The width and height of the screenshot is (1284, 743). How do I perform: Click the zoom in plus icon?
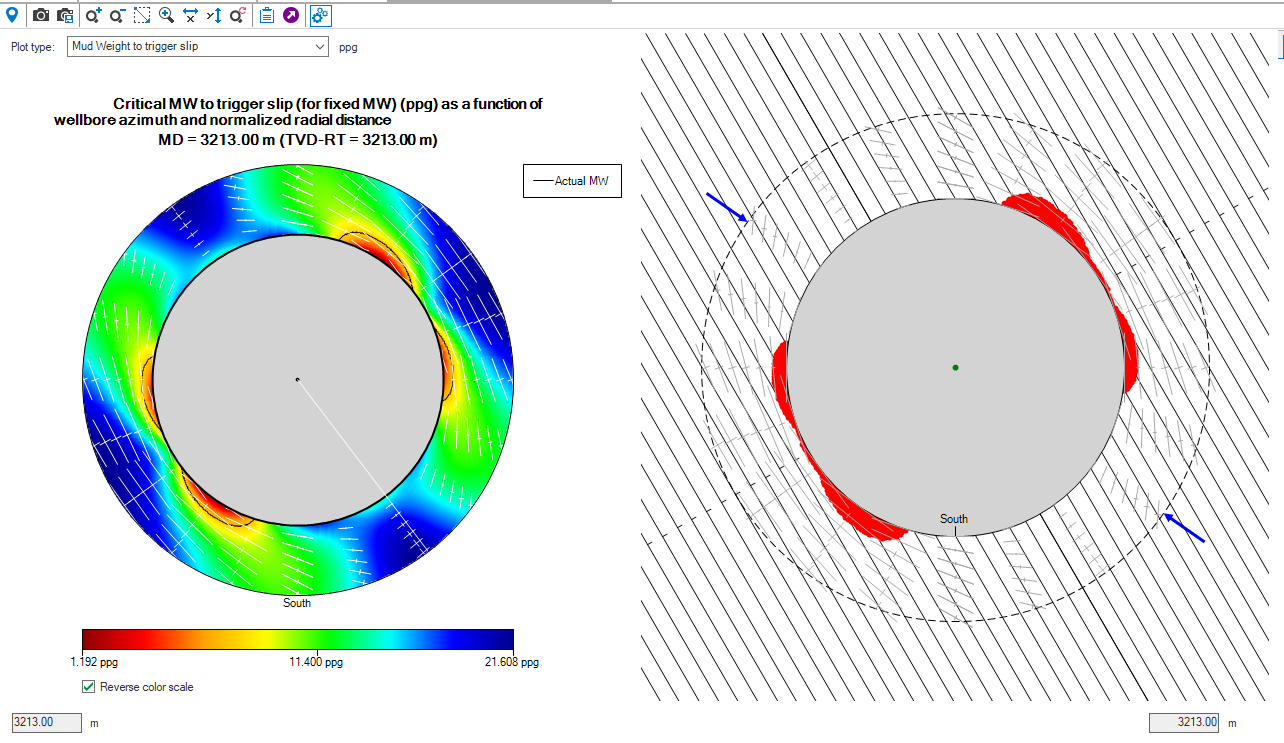93,15
